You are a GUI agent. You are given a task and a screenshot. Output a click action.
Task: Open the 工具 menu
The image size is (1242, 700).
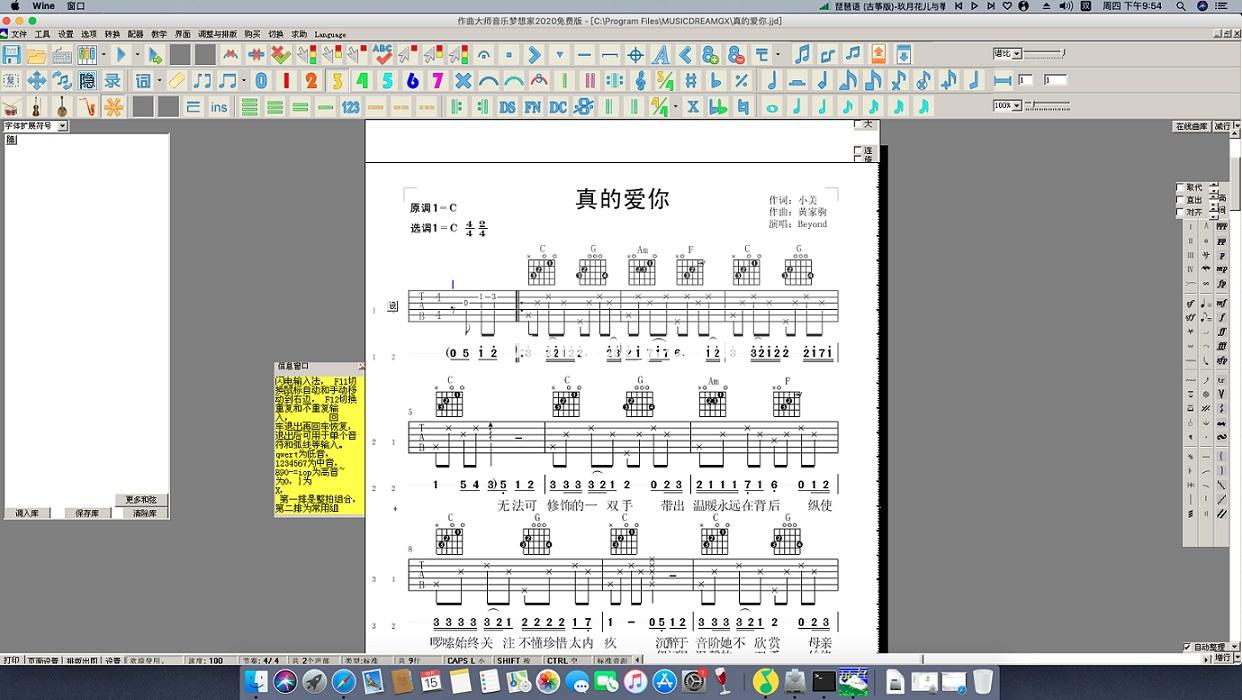click(42, 34)
